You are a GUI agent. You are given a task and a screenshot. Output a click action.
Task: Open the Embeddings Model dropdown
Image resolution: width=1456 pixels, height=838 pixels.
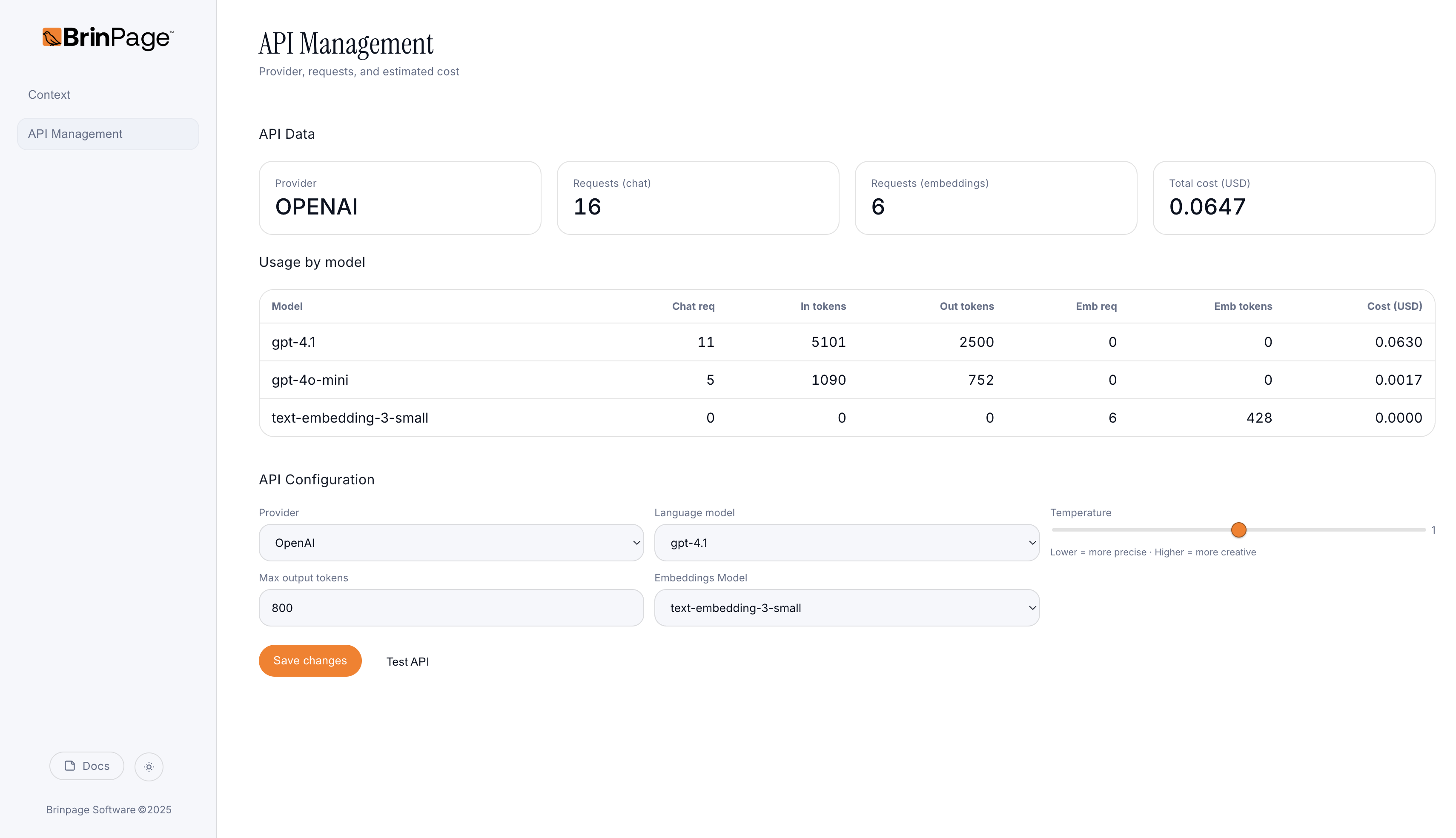coord(846,607)
